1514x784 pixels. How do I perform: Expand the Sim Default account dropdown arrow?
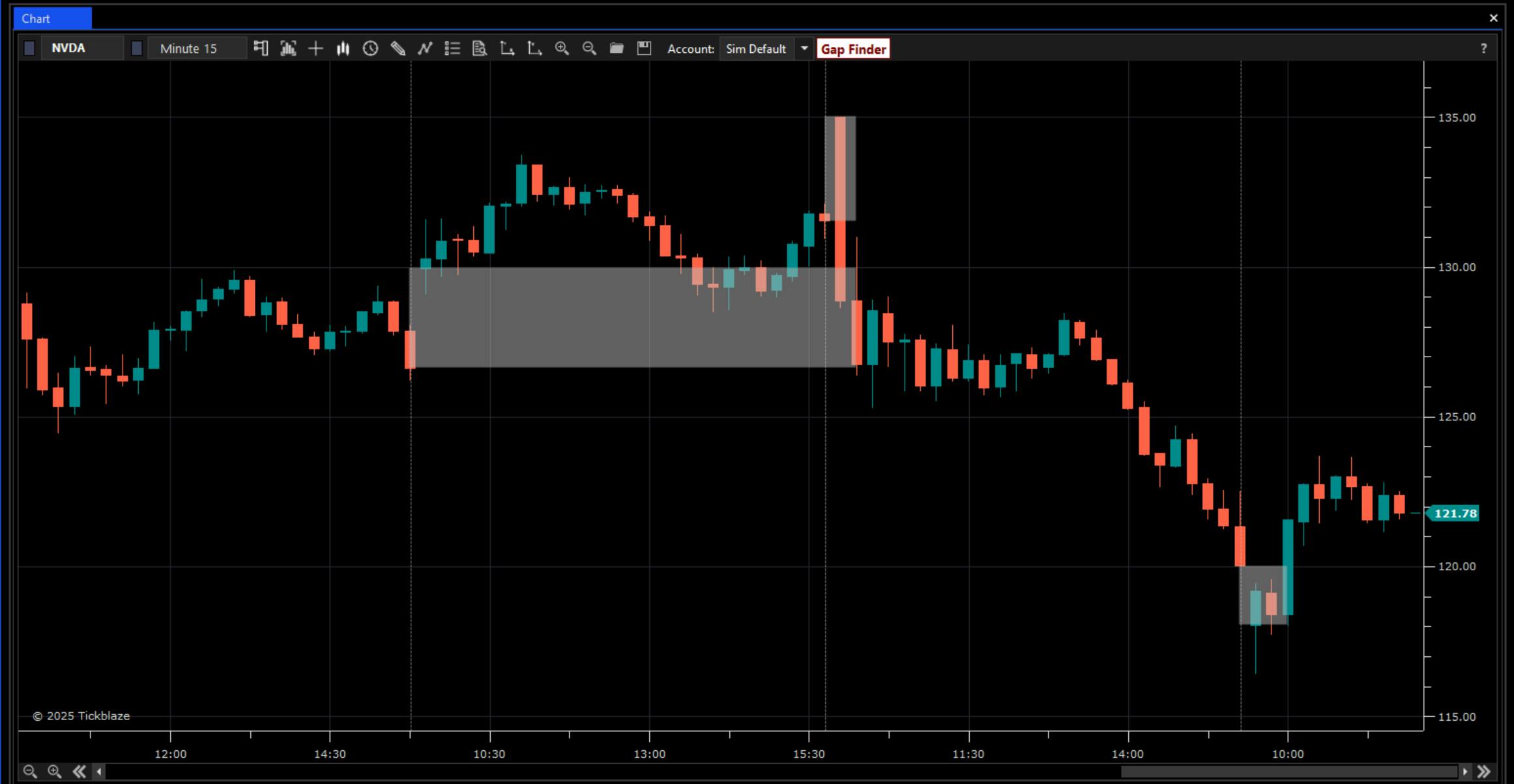(804, 48)
